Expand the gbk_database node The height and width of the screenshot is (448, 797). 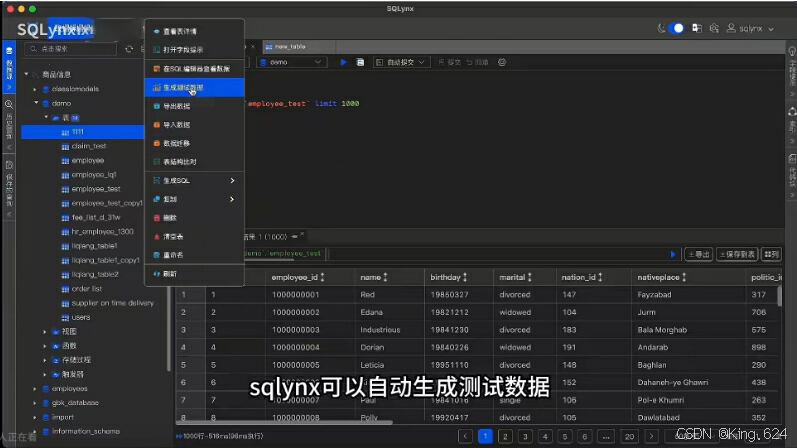coord(35,403)
